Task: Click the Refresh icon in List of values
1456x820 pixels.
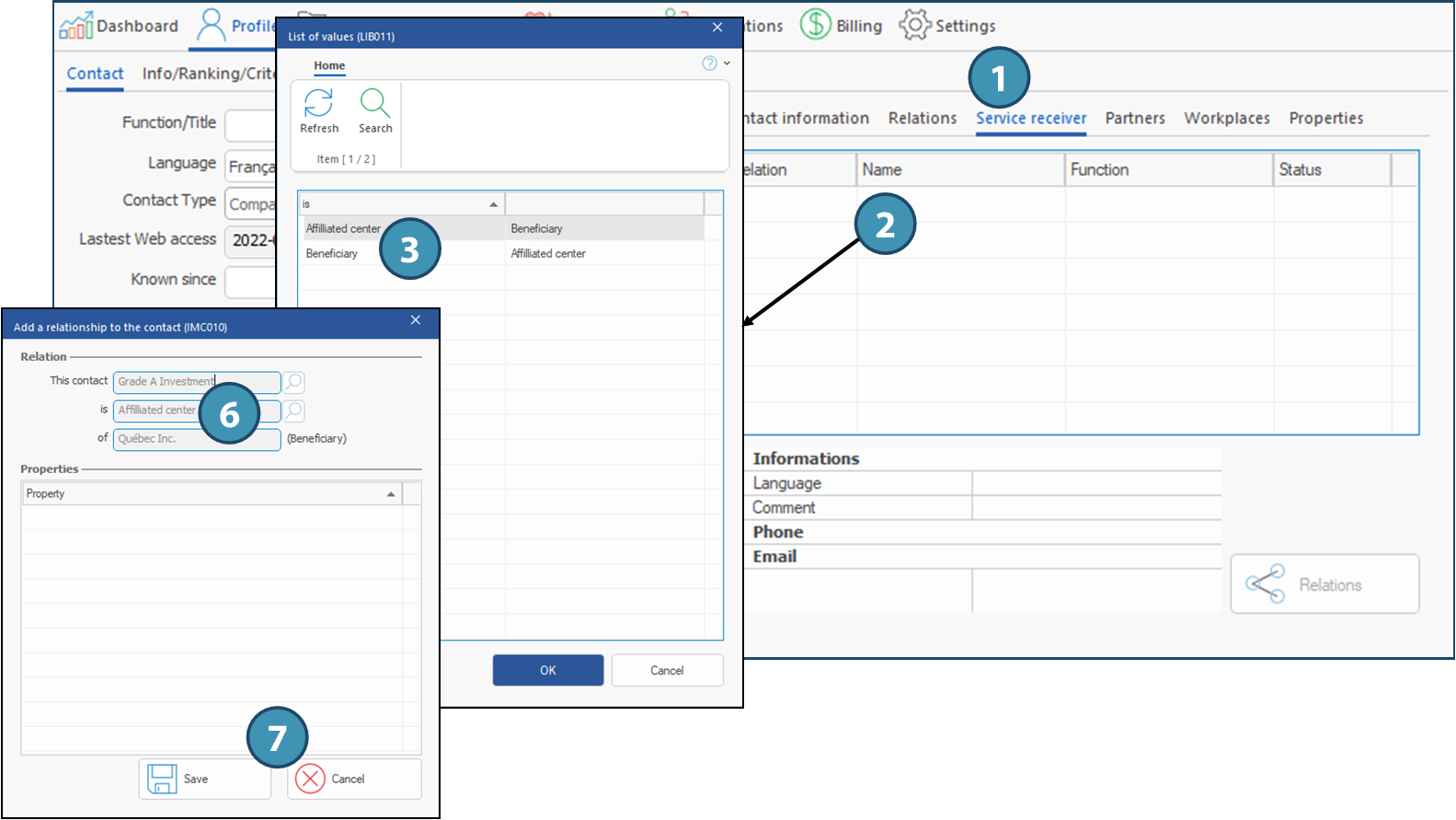Action: coord(318,103)
